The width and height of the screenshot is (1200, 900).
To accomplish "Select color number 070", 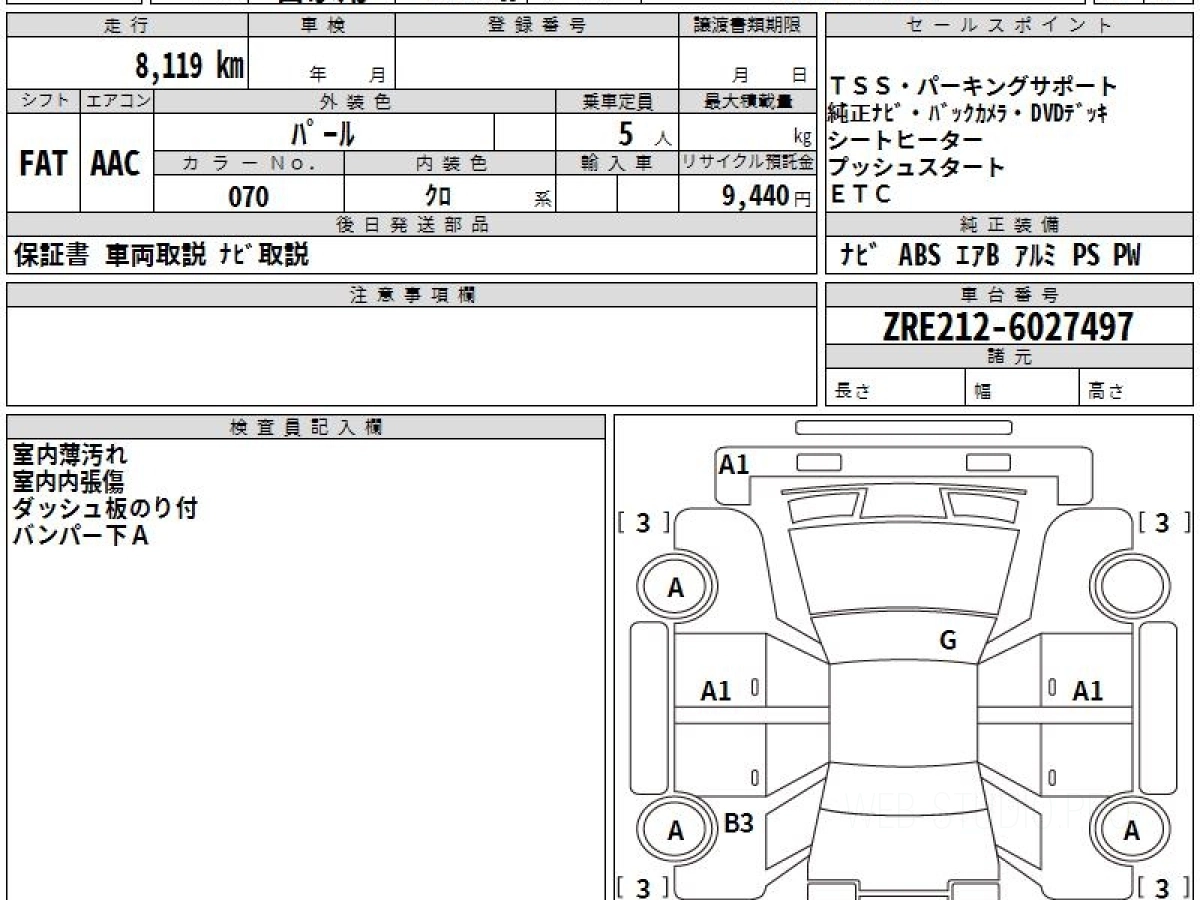I will [x=249, y=196].
